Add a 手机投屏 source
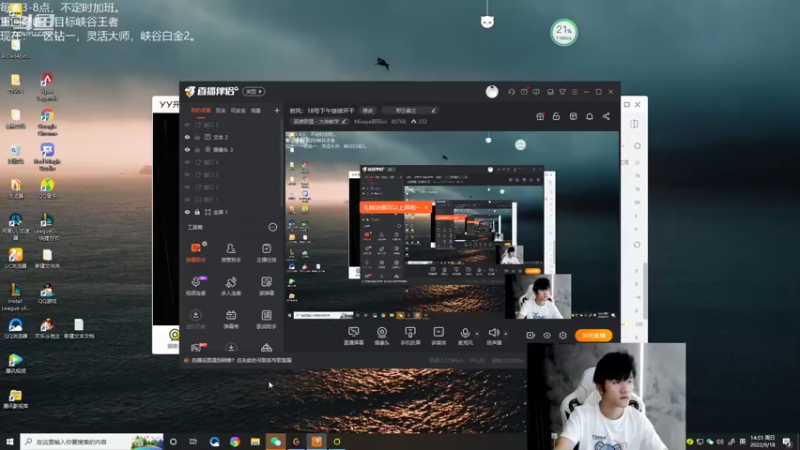 tap(410, 336)
